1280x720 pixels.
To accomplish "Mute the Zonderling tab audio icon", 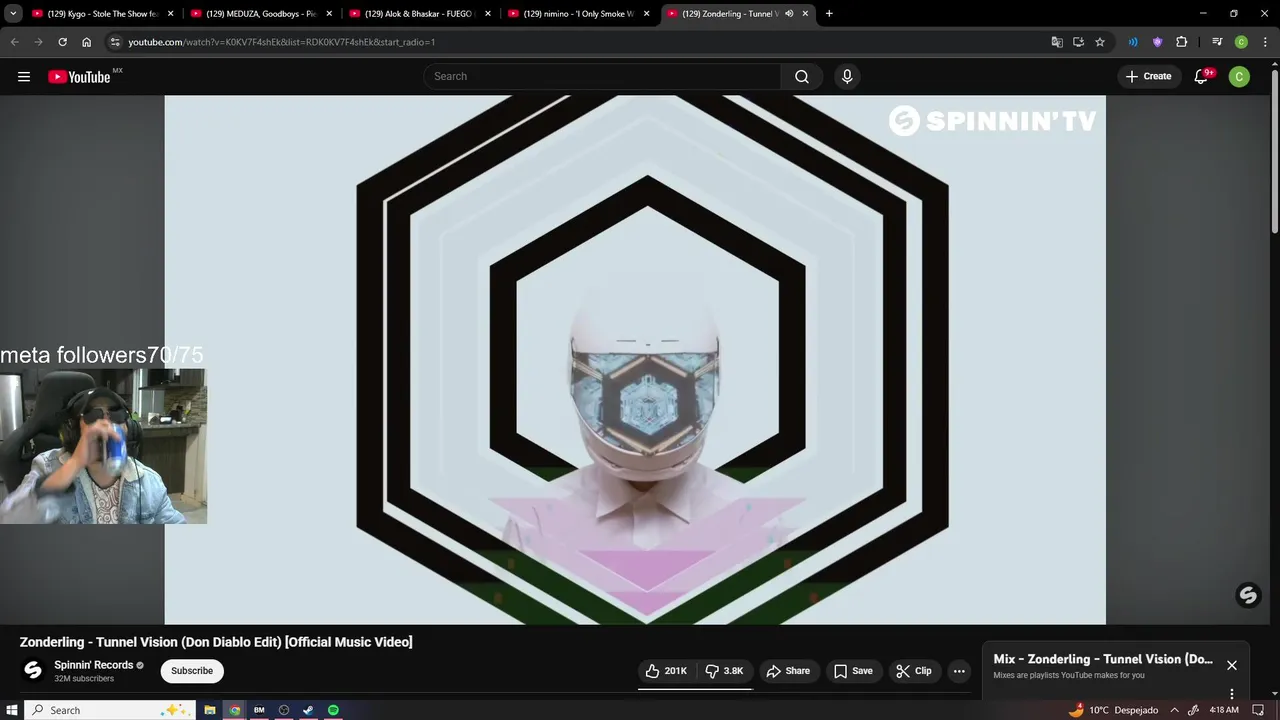I will tap(789, 14).
